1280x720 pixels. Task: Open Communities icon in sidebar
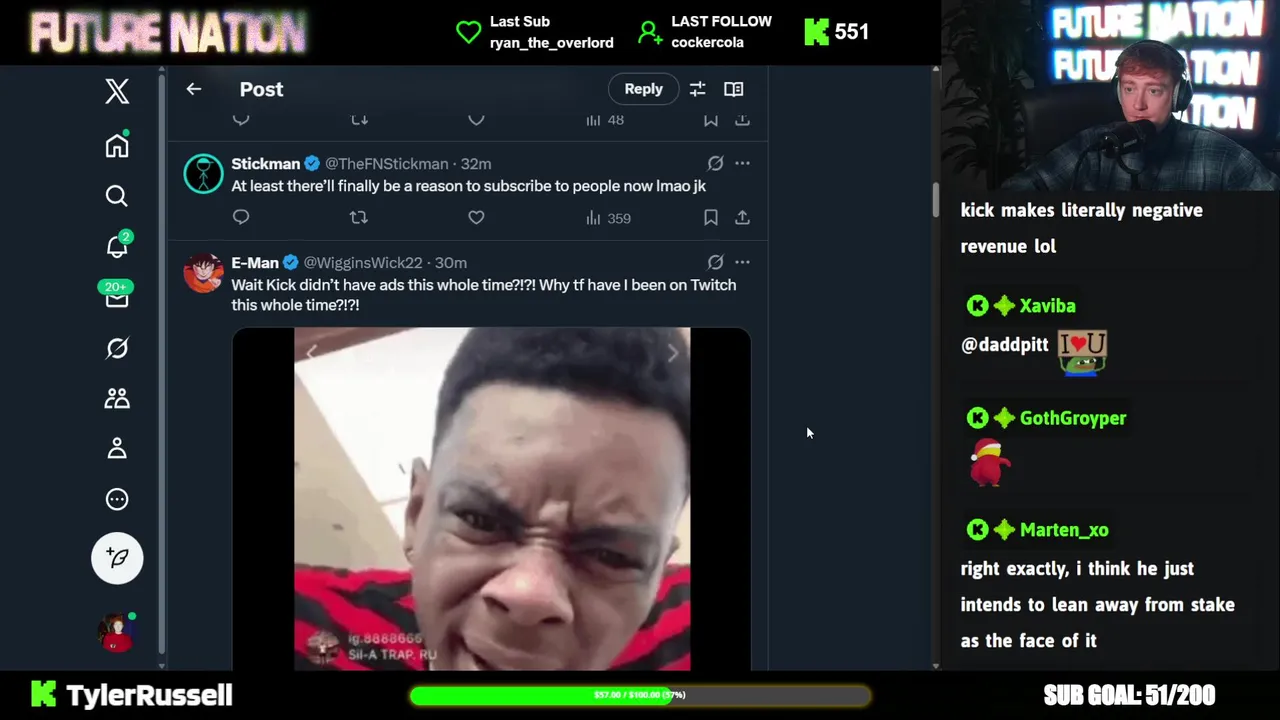117,398
